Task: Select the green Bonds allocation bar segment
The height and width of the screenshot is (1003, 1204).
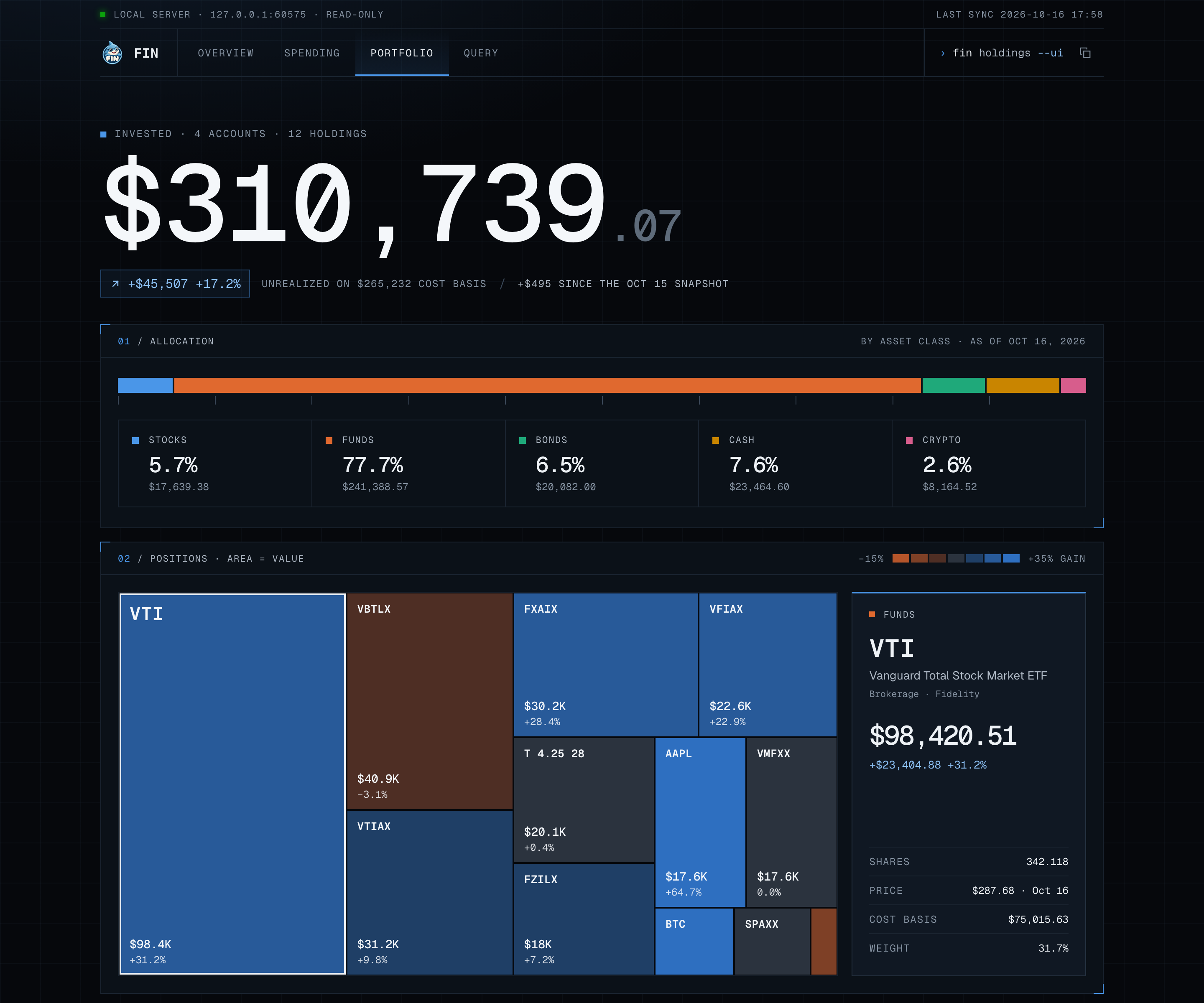Action: pyautogui.click(x=953, y=385)
